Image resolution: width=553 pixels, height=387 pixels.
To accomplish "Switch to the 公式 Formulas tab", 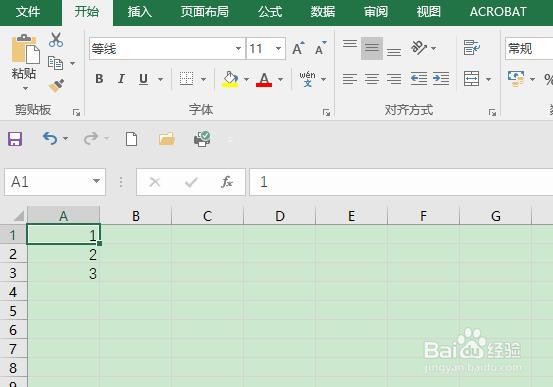I will tap(270, 12).
